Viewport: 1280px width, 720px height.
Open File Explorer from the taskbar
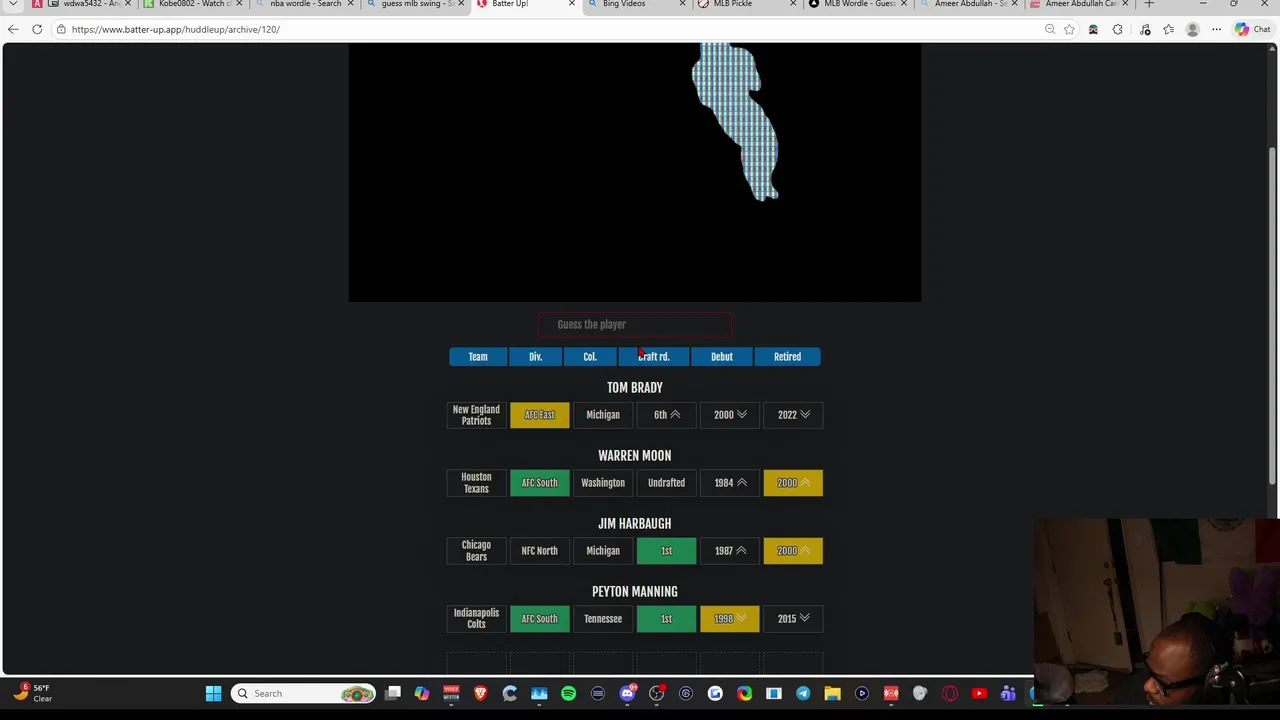click(x=832, y=694)
